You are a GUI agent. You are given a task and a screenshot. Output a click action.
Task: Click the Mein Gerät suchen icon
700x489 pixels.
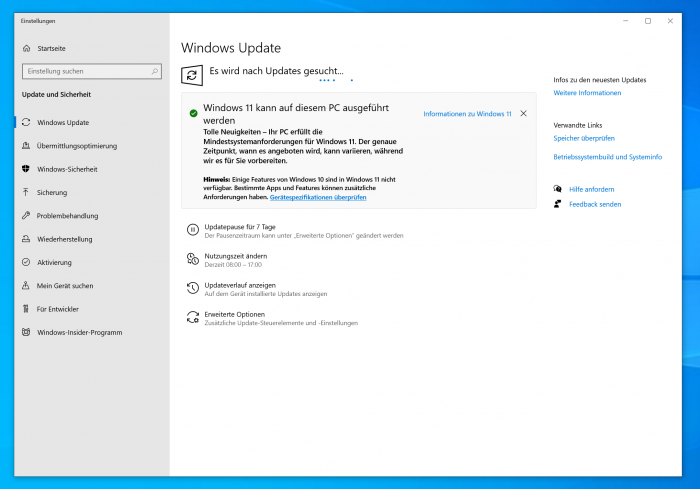click(26, 285)
